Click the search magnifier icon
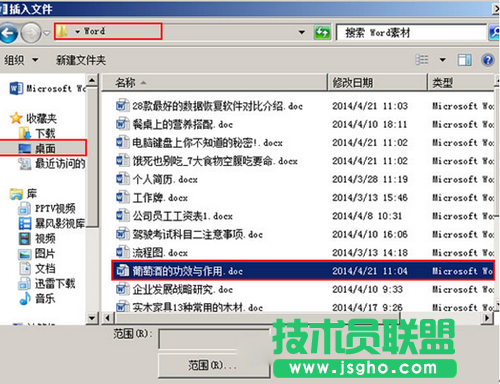The image size is (500, 384). [x=494, y=33]
